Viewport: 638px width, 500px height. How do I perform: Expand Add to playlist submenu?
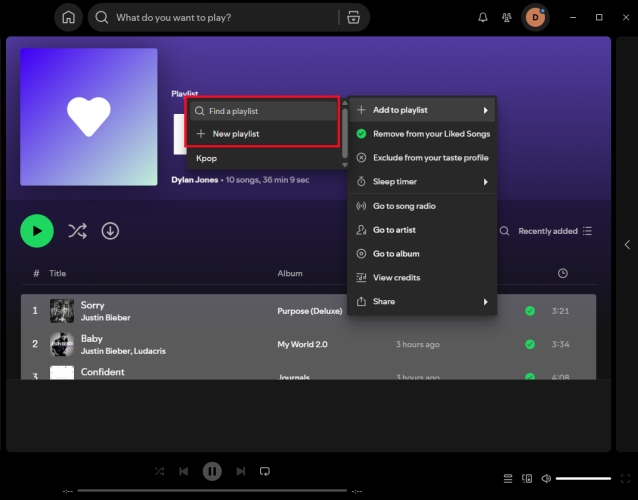coord(422,110)
